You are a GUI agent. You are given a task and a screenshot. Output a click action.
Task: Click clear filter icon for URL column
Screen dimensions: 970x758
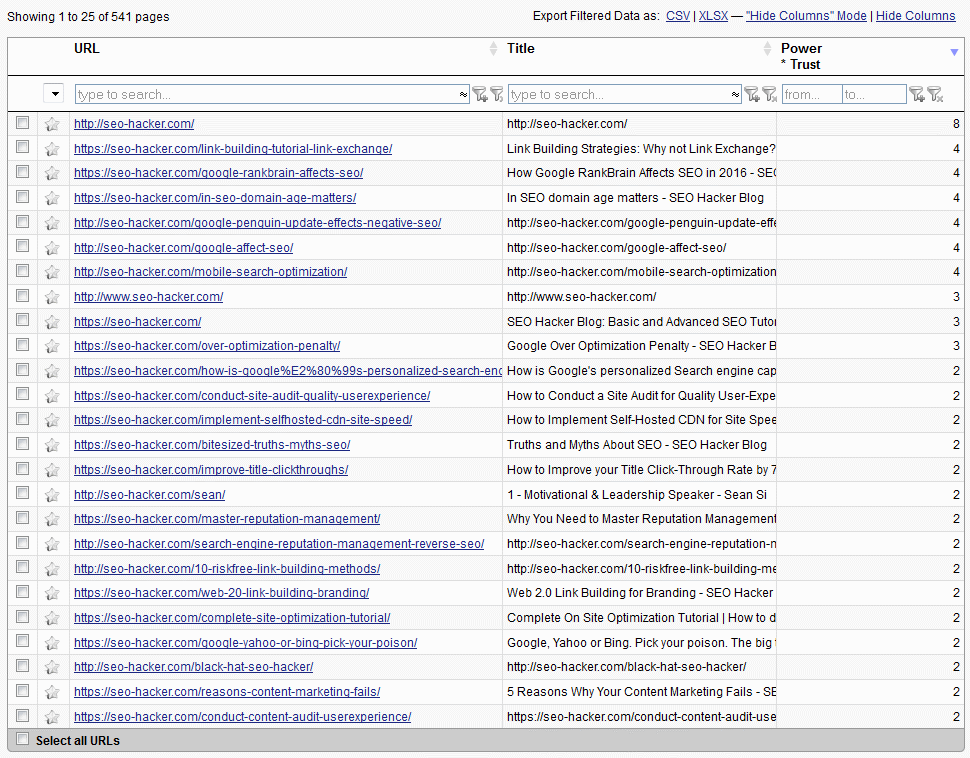click(x=496, y=94)
